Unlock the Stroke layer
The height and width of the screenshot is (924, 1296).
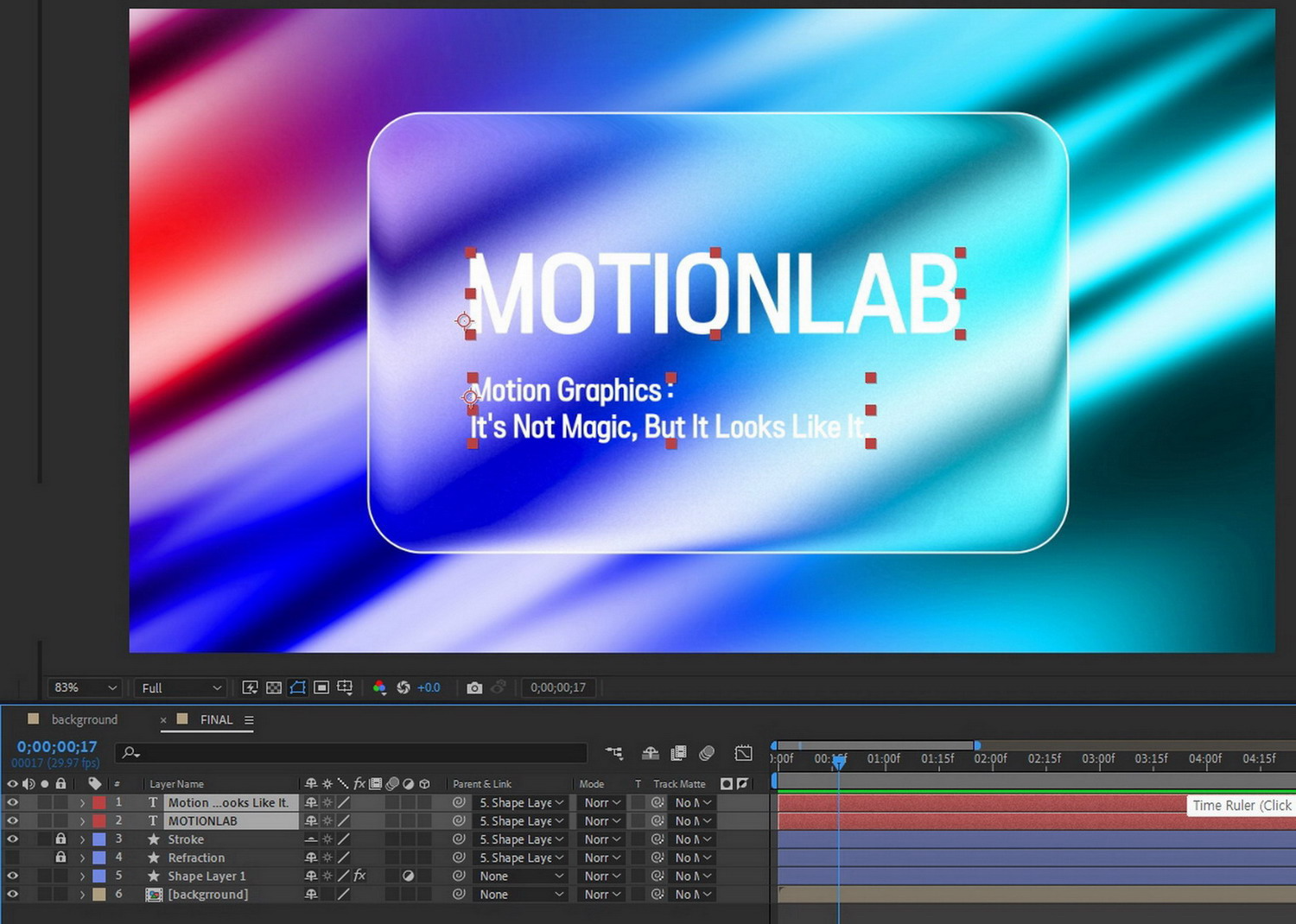pyautogui.click(x=60, y=839)
